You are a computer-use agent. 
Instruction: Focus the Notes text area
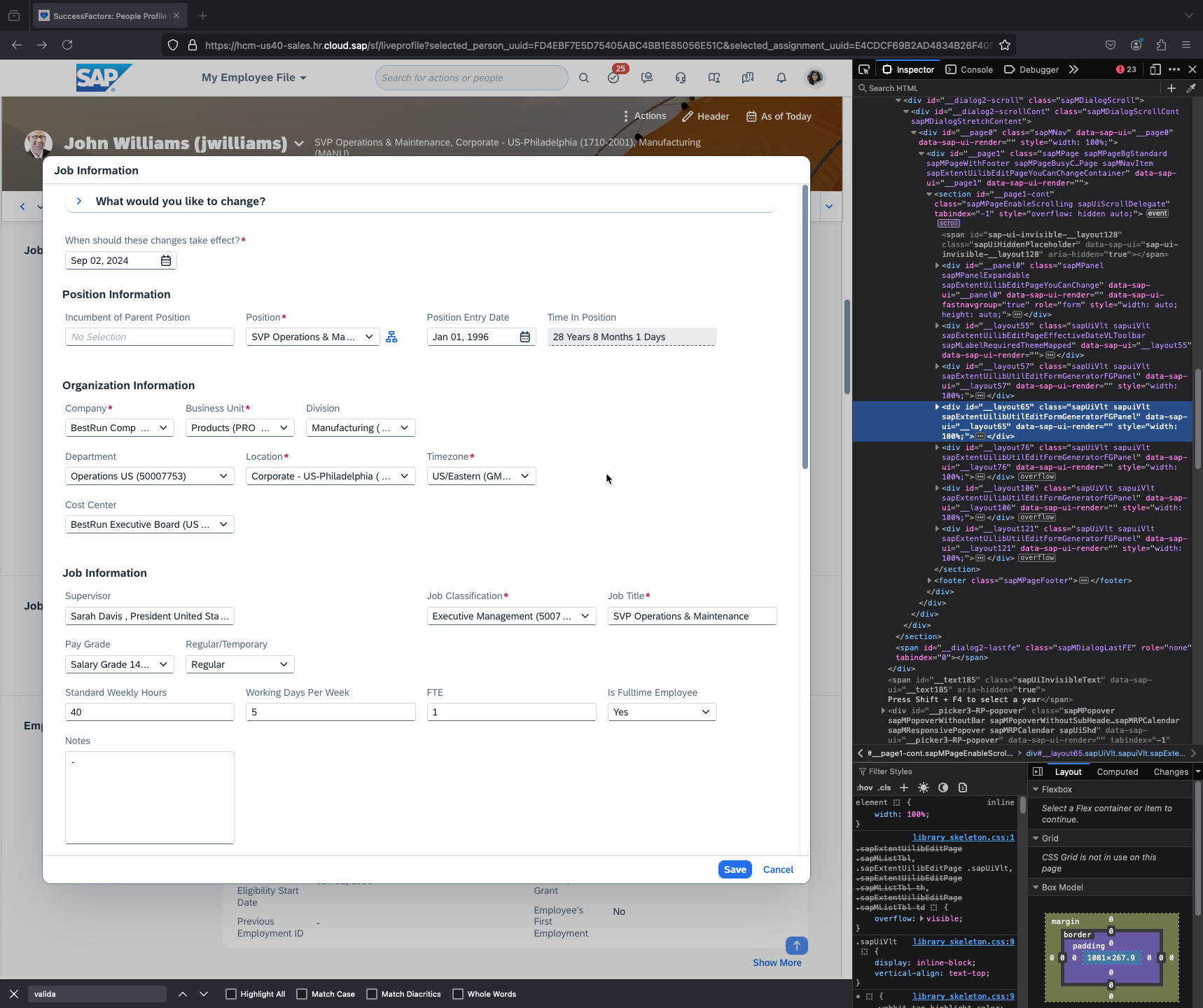coord(150,798)
